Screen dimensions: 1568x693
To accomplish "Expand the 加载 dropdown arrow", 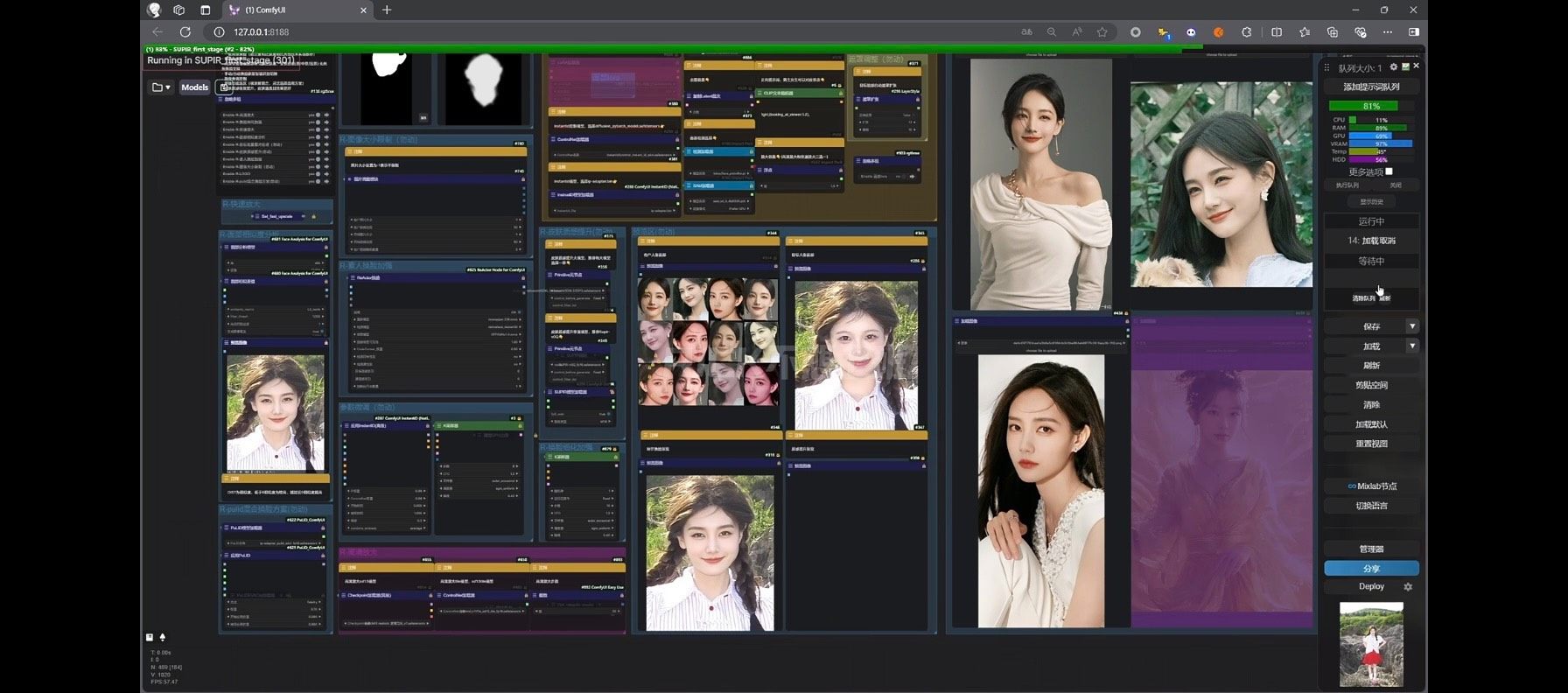I will (x=1411, y=346).
